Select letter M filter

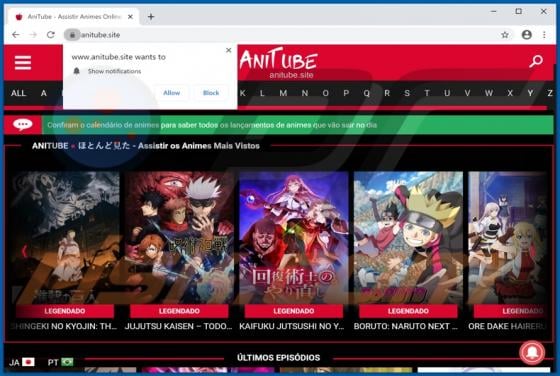pyautogui.click(x=283, y=93)
